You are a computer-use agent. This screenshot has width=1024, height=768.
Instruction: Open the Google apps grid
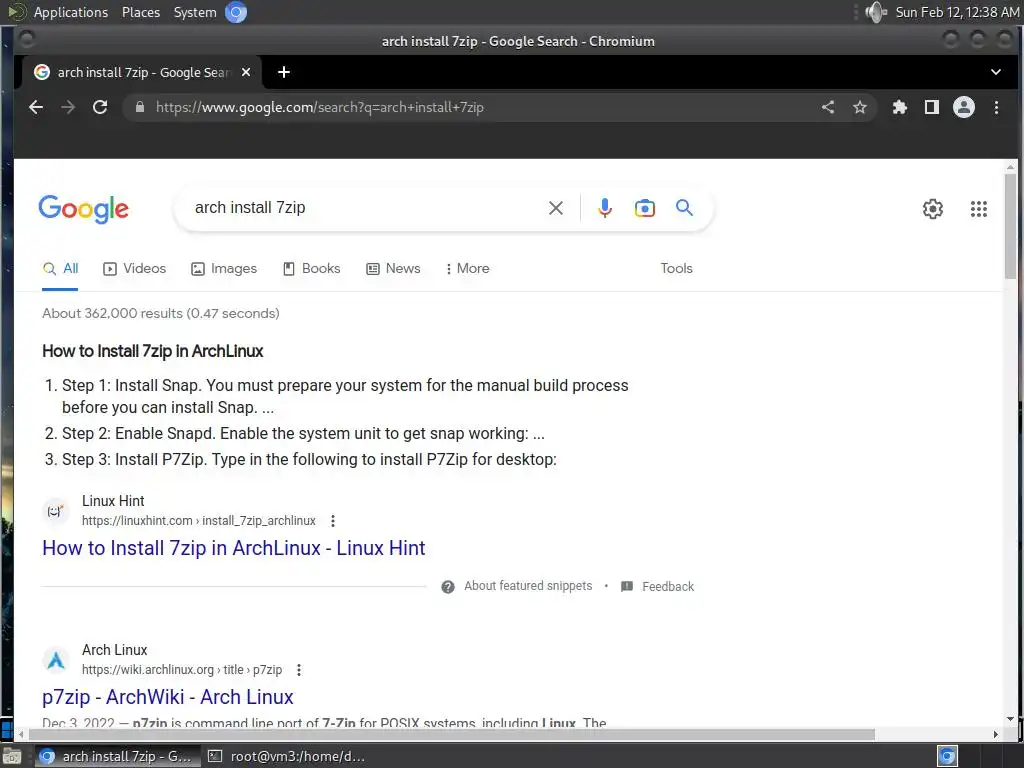pyautogui.click(x=978, y=209)
